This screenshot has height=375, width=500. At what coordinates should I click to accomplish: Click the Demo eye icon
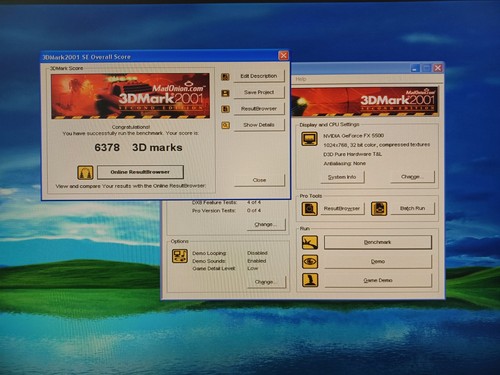click(310, 262)
